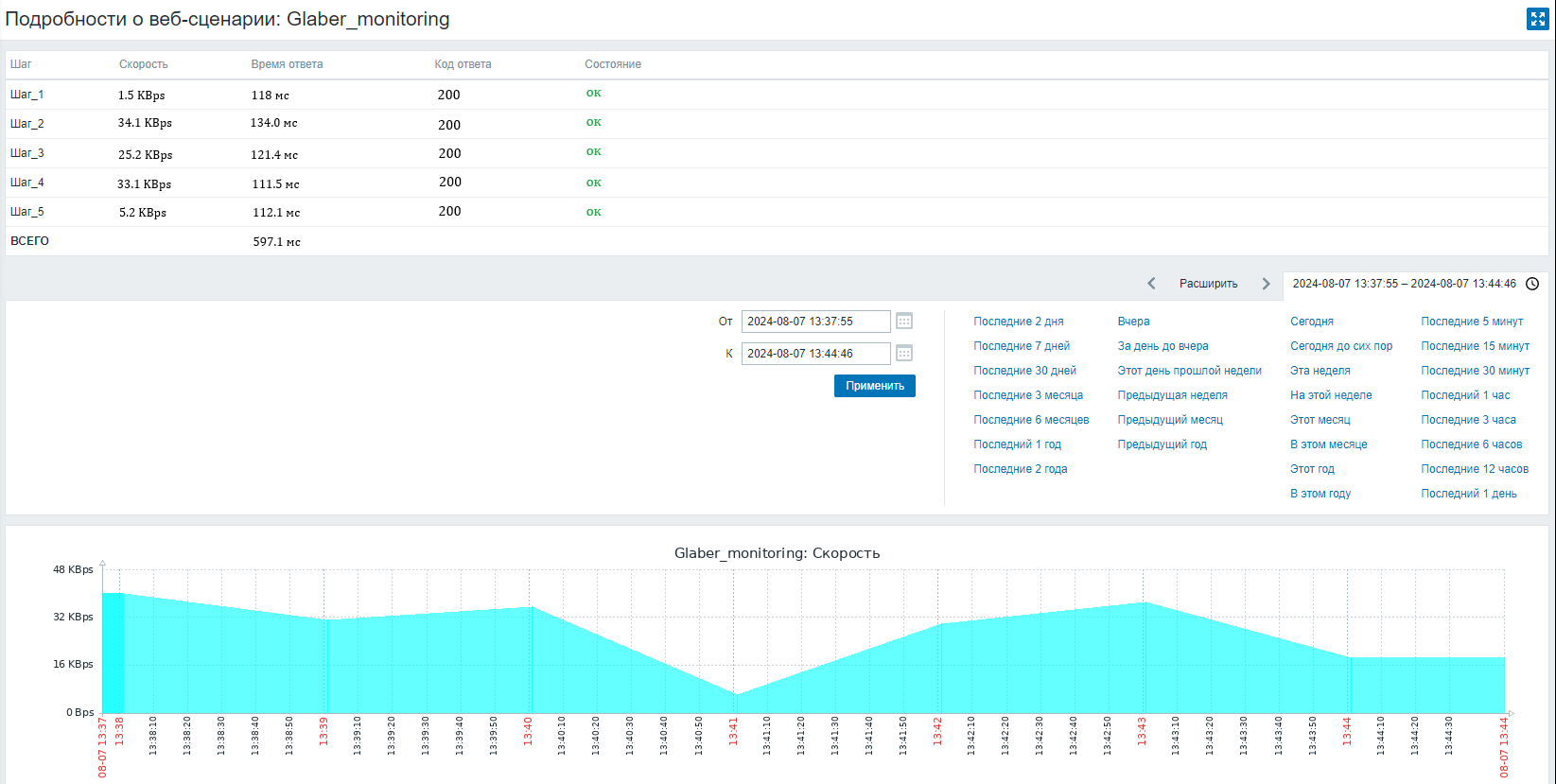This screenshot has width=1556, height=784.
Task: Select the time range tab 2024-08-07 13:37:55 – 13:44:46
Action: (x=1415, y=284)
